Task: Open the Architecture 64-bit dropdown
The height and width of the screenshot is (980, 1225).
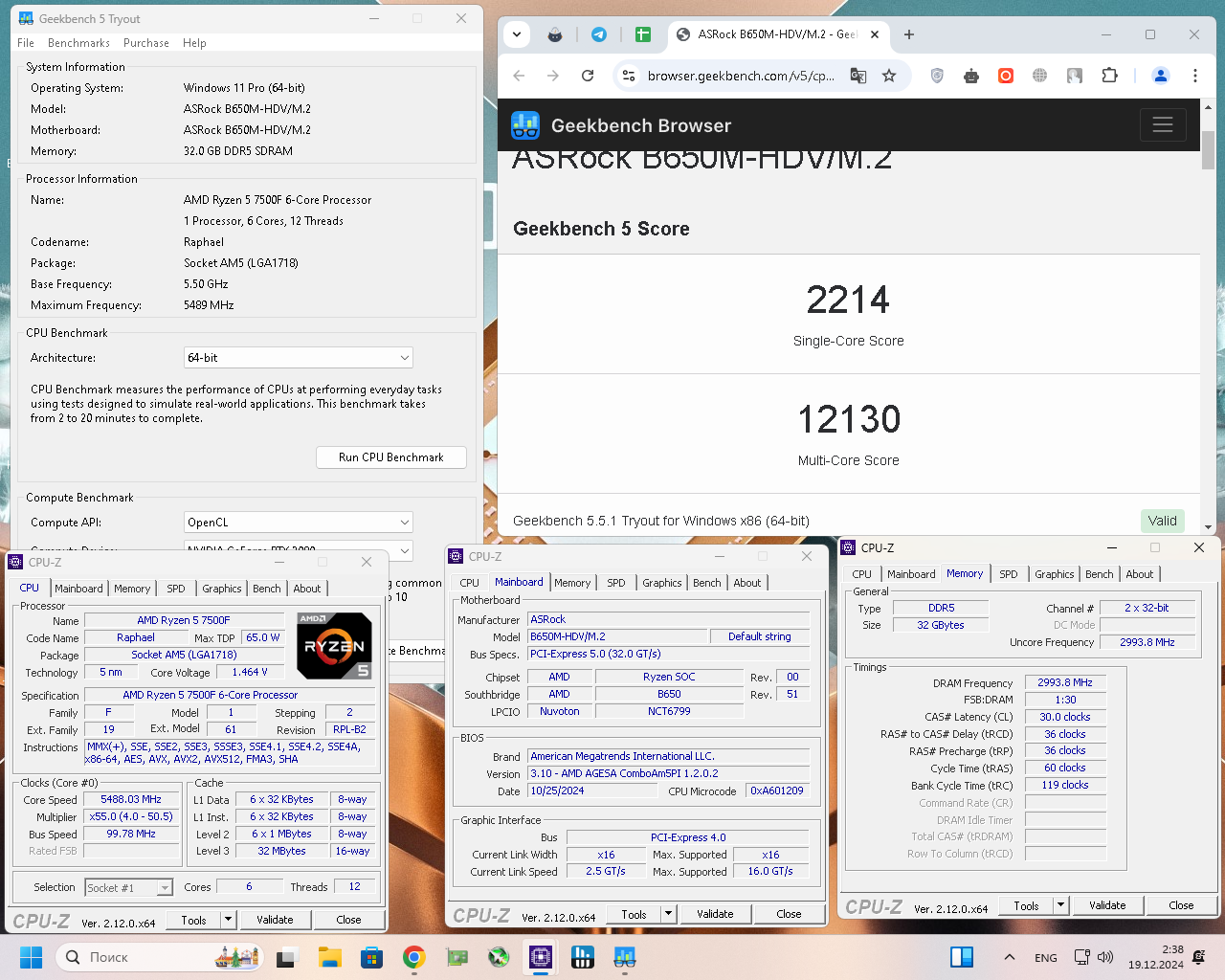Action: 299,358
